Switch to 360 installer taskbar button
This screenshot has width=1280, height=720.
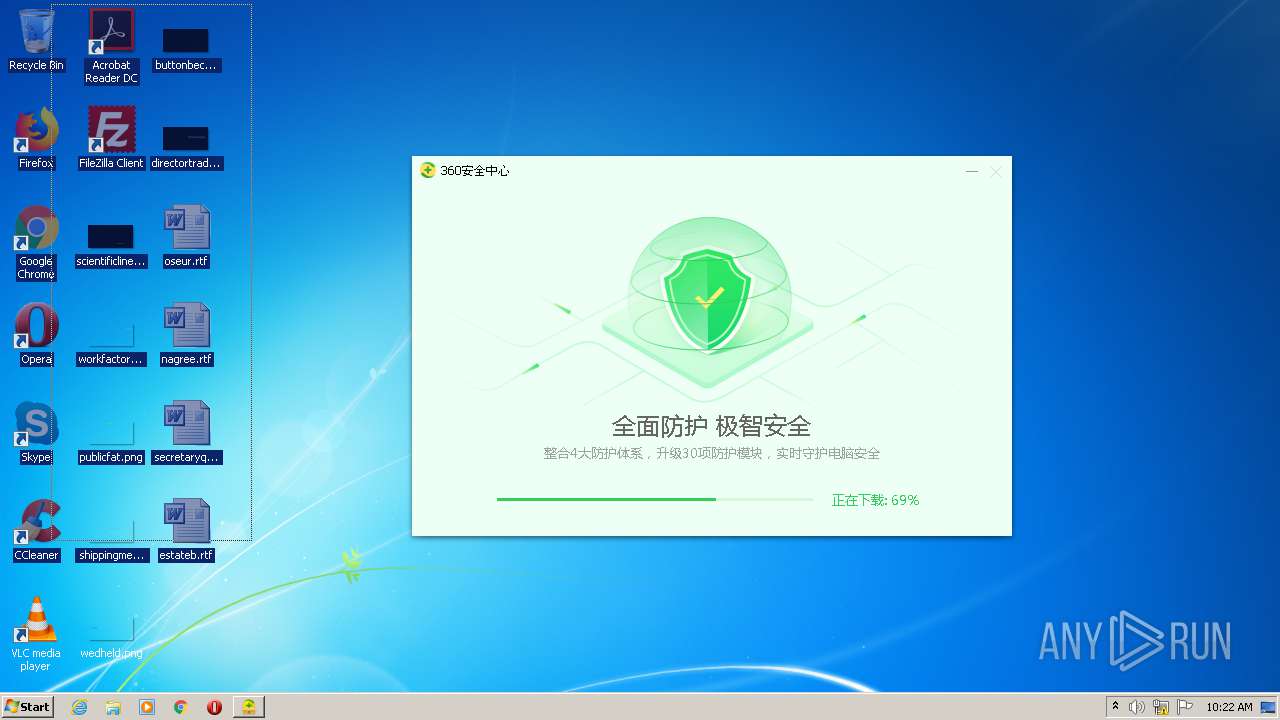(249, 707)
